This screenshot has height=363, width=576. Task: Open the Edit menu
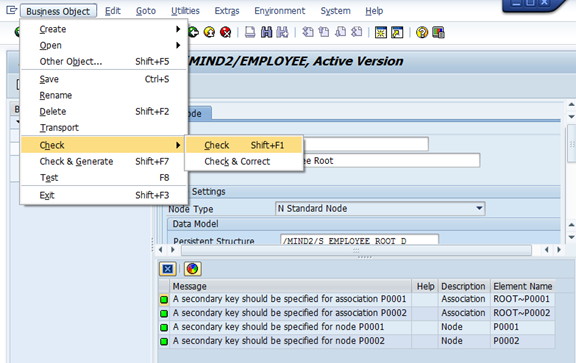[113, 11]
